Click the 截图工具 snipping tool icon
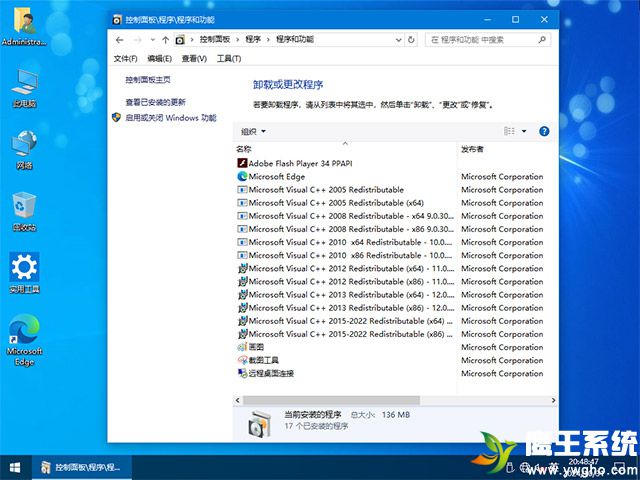 tap(242, 360)
